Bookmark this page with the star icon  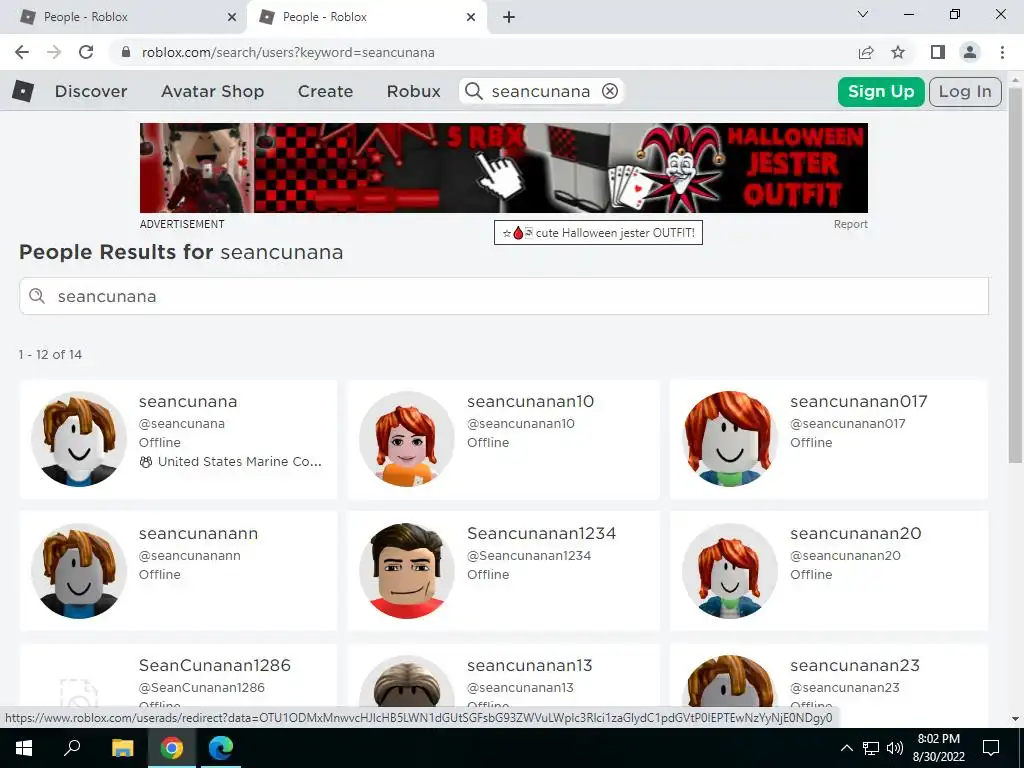(899, 52)
